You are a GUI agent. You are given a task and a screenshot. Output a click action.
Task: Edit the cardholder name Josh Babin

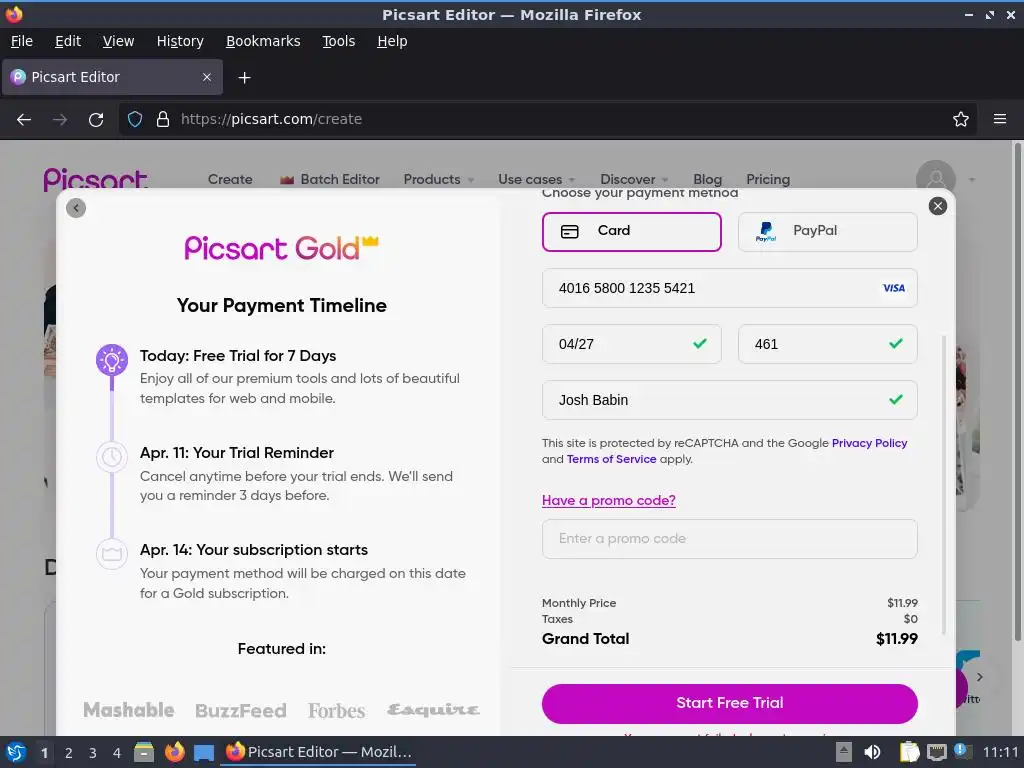click(x=729, y=400)
